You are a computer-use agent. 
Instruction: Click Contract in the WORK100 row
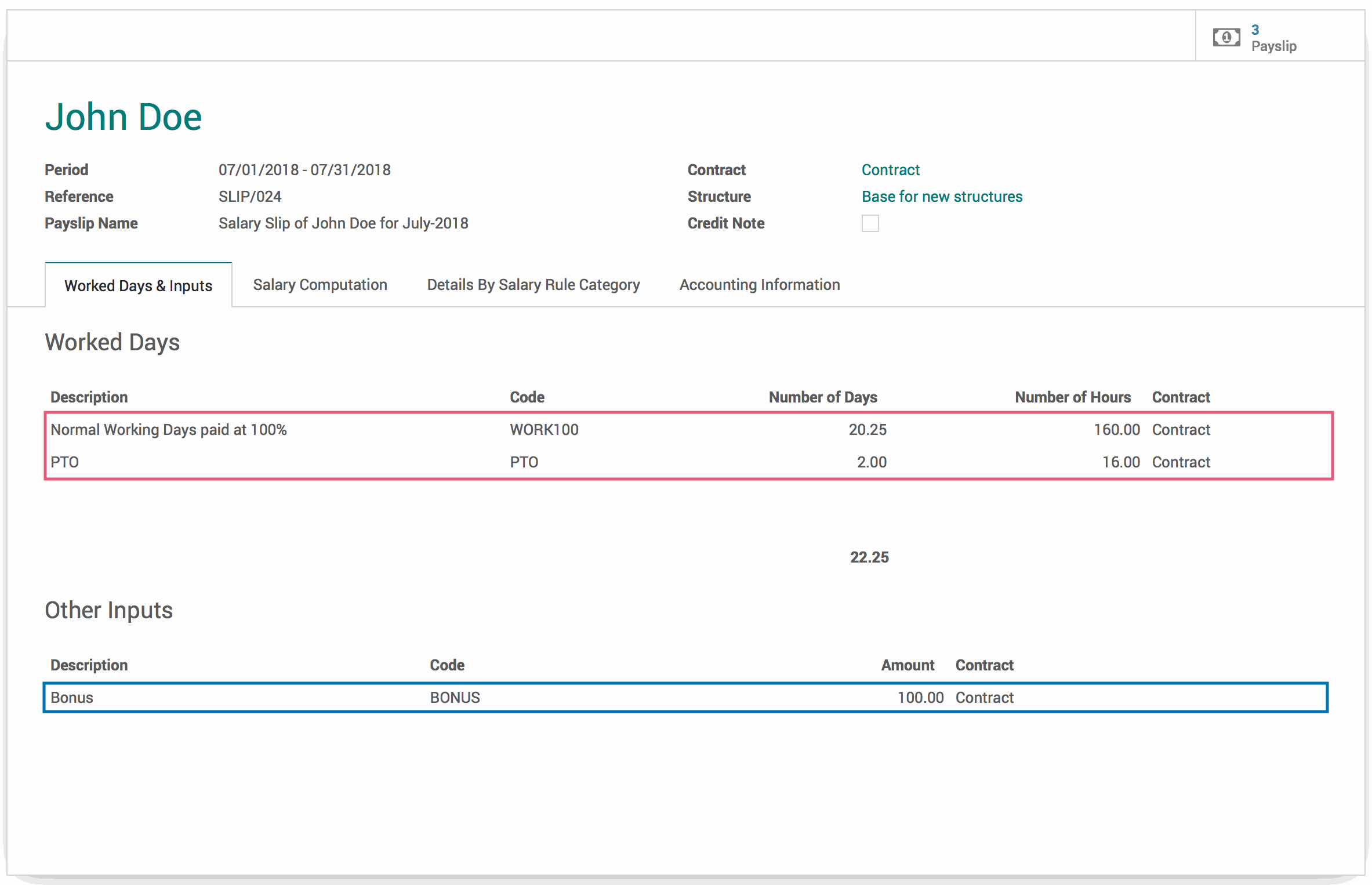point(1181,430)
